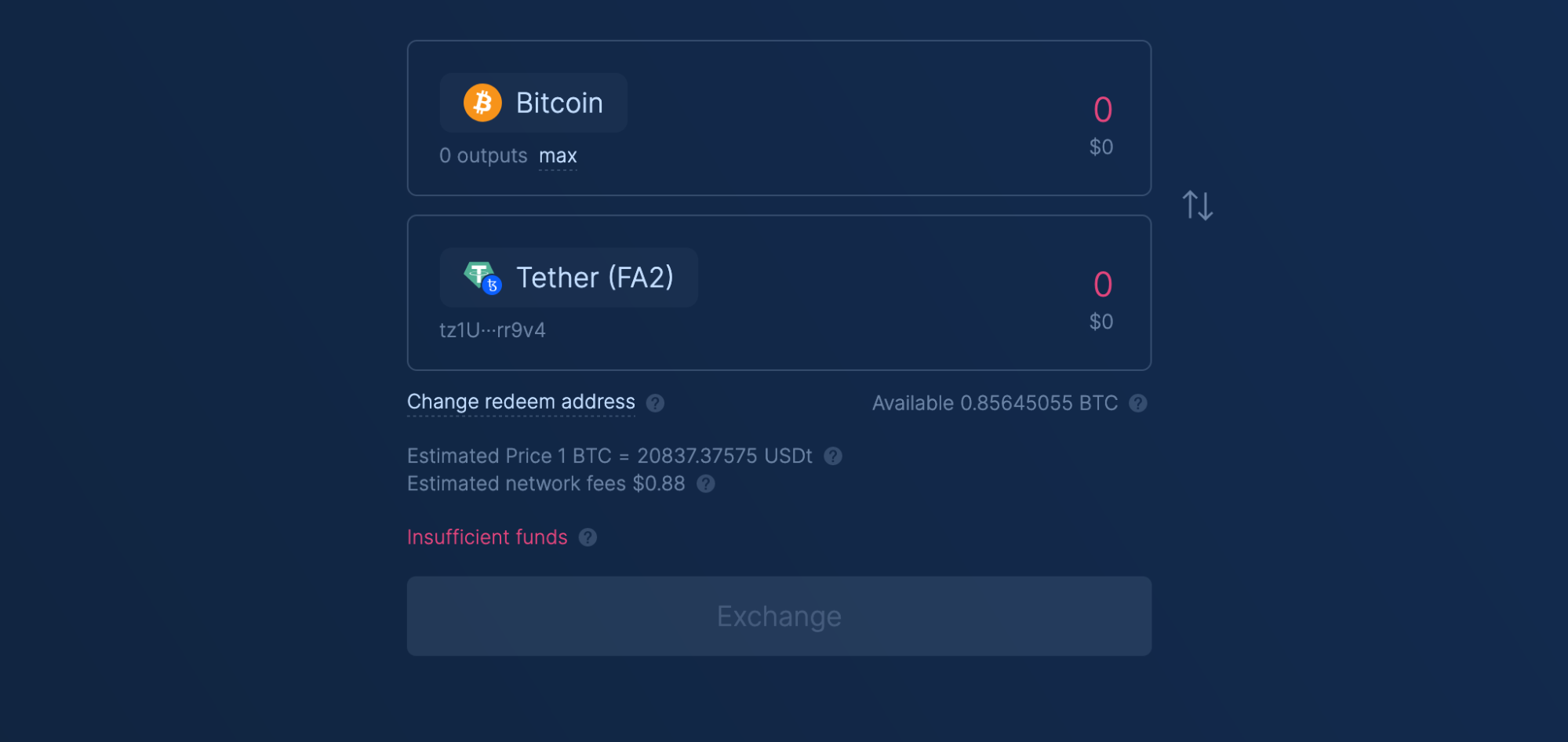
Task: Open the Bitcoin currency selector
Action: pyautogui.click(x=533, y=103)
